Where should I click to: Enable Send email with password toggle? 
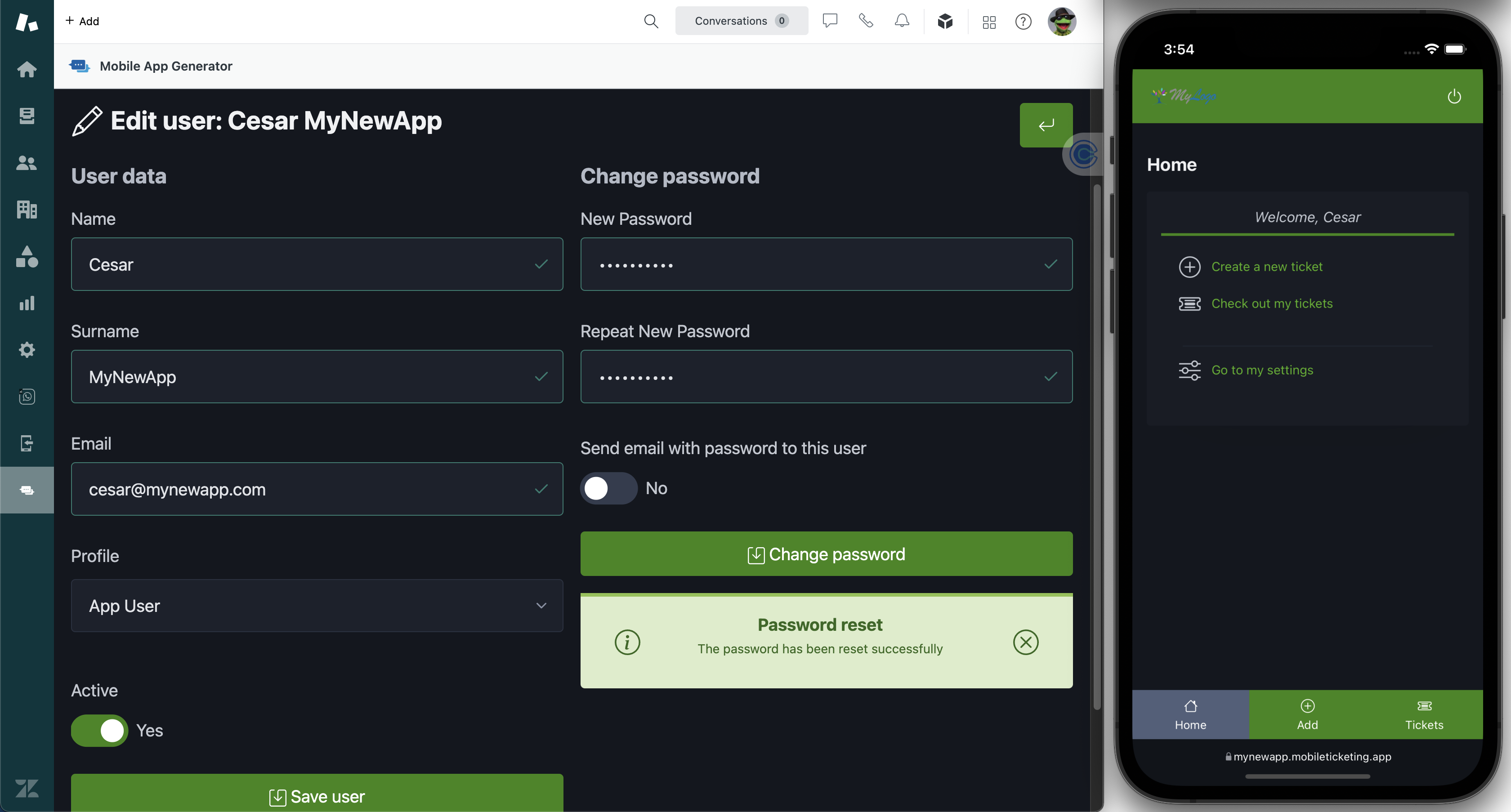pos(608,488)
